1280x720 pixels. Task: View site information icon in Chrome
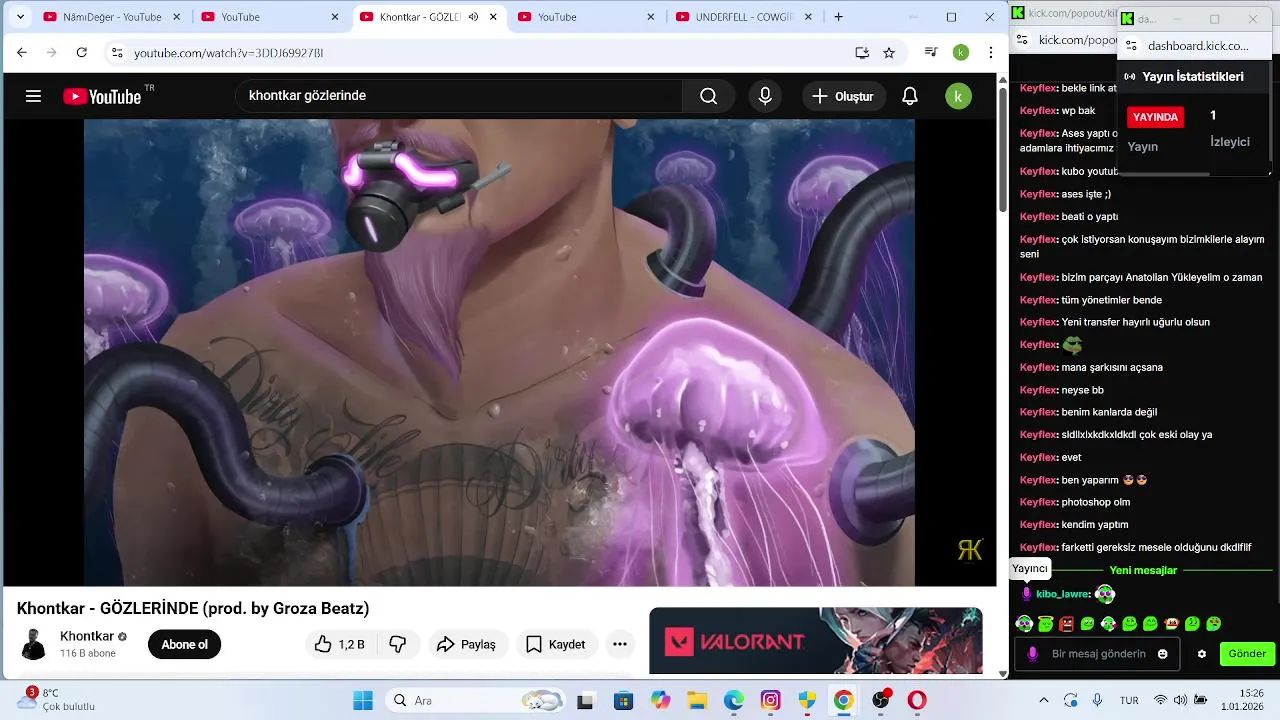point(116,52)
